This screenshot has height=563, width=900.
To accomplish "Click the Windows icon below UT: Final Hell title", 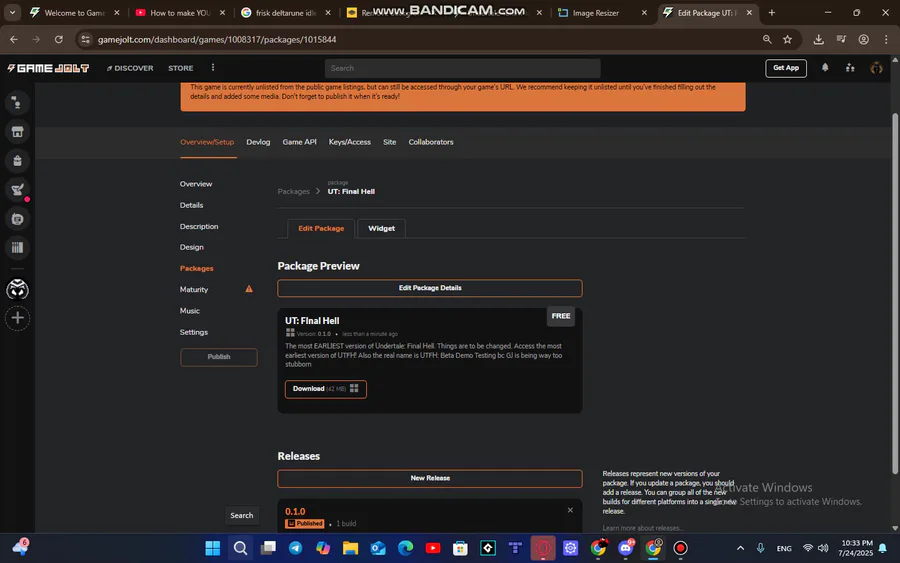I will coord(290,333).
